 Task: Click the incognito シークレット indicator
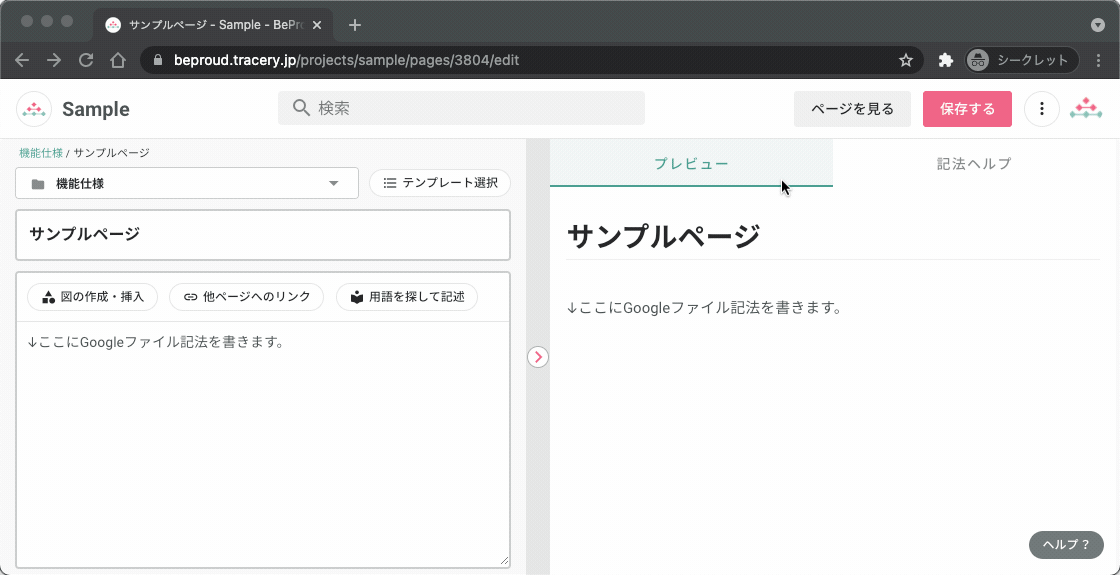coord(1021,61)
